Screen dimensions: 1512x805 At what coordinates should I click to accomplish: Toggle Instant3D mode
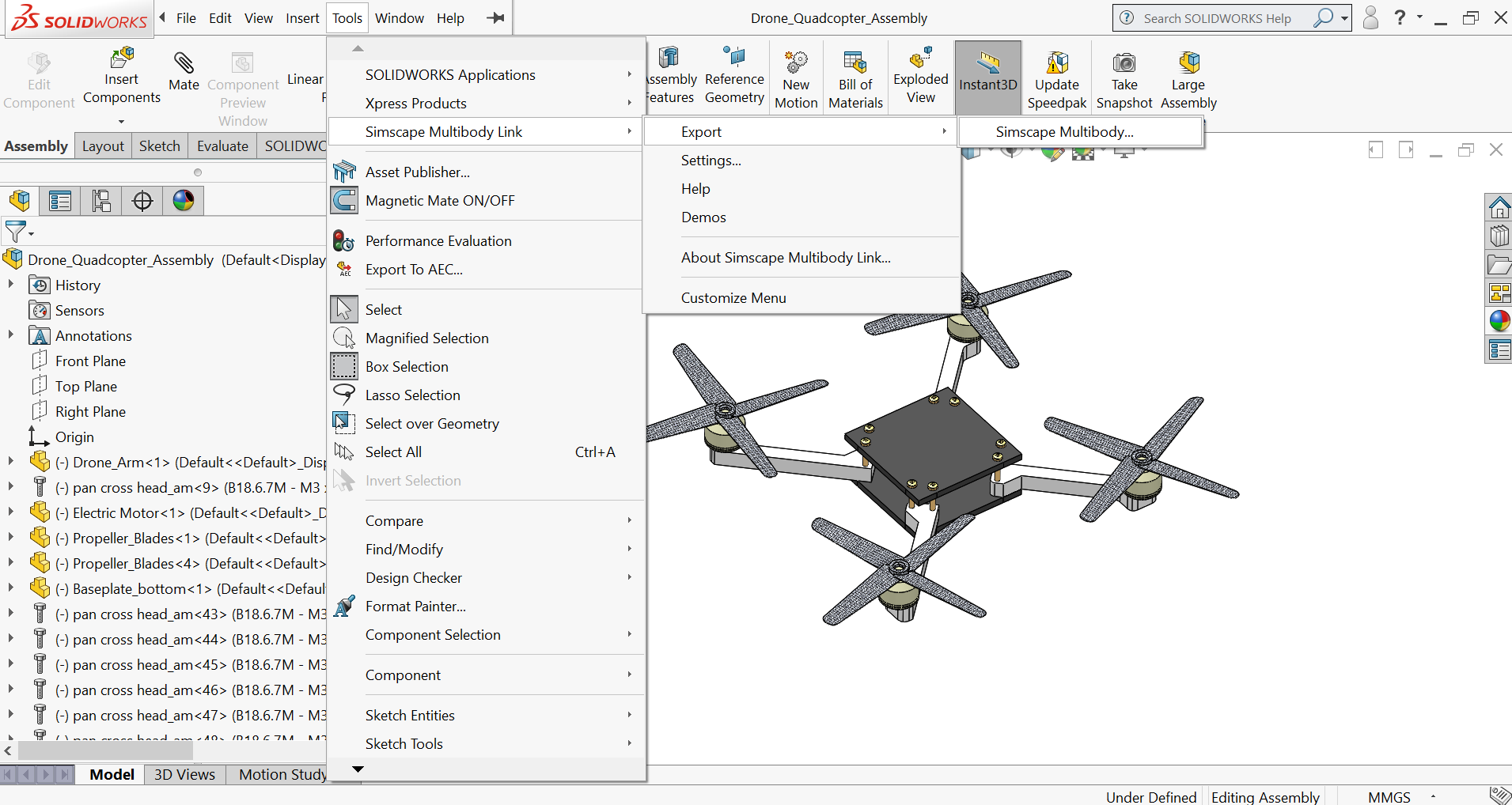(987, 77)
